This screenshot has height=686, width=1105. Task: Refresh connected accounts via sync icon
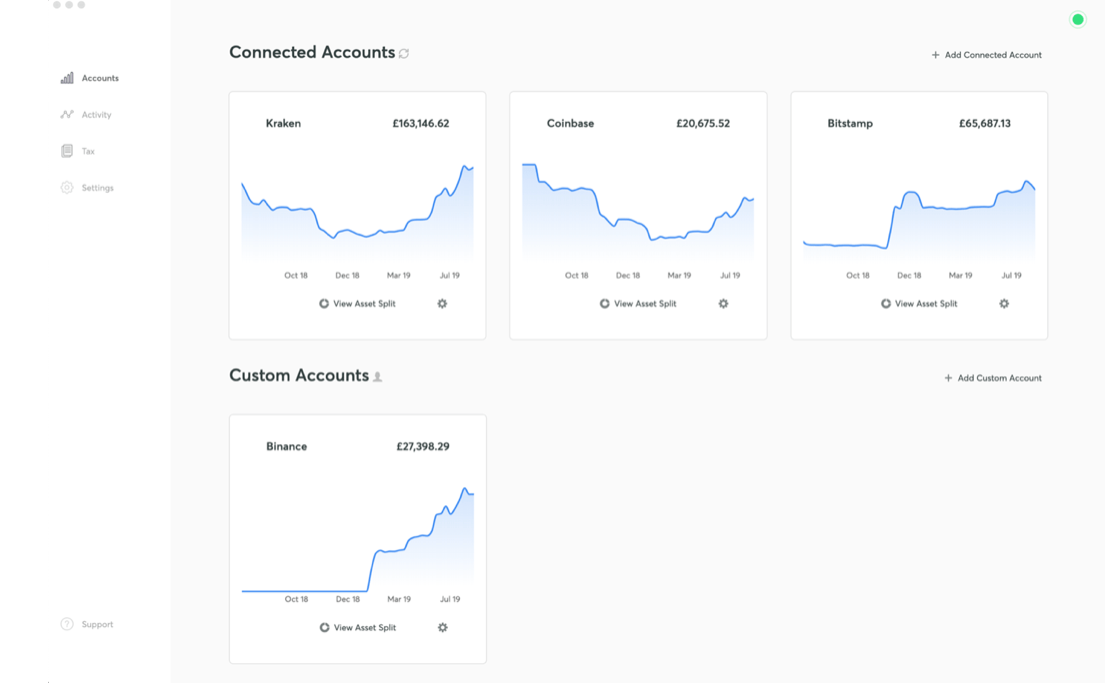(404, 54)
